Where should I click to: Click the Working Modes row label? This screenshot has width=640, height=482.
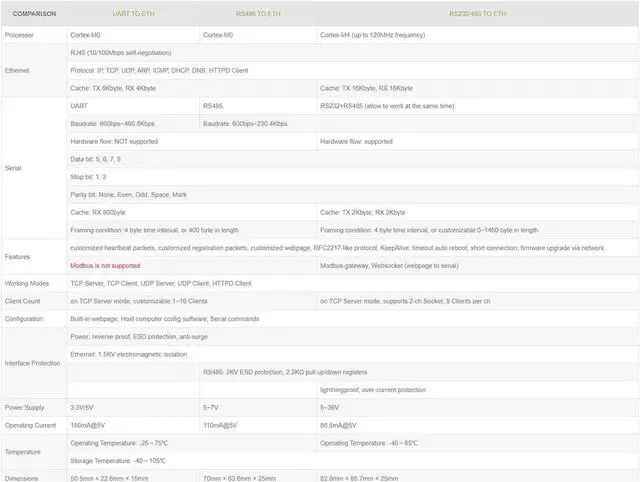click(x=34, y=284)
